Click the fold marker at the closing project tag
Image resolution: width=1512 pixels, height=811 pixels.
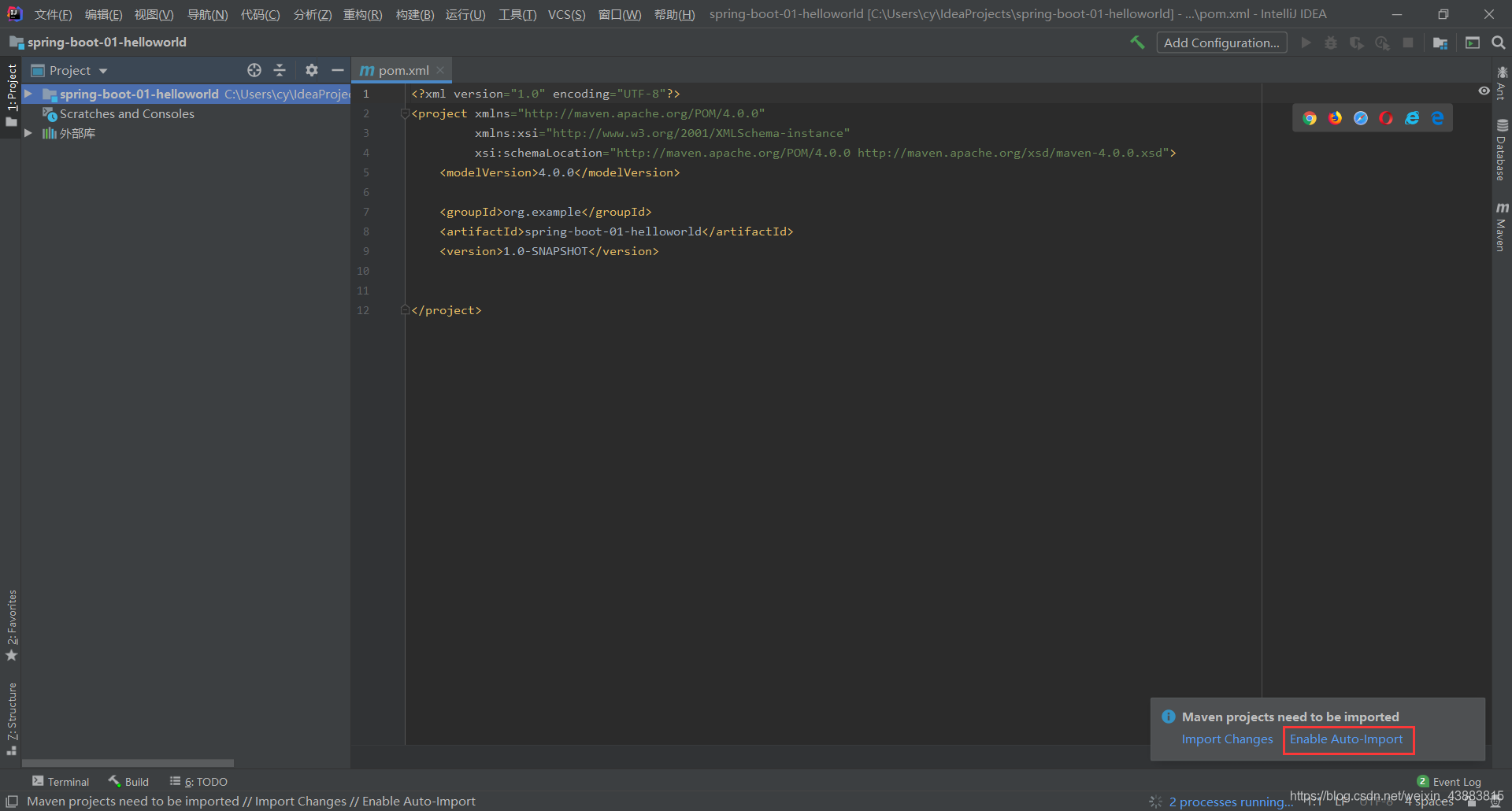[405, 310]
